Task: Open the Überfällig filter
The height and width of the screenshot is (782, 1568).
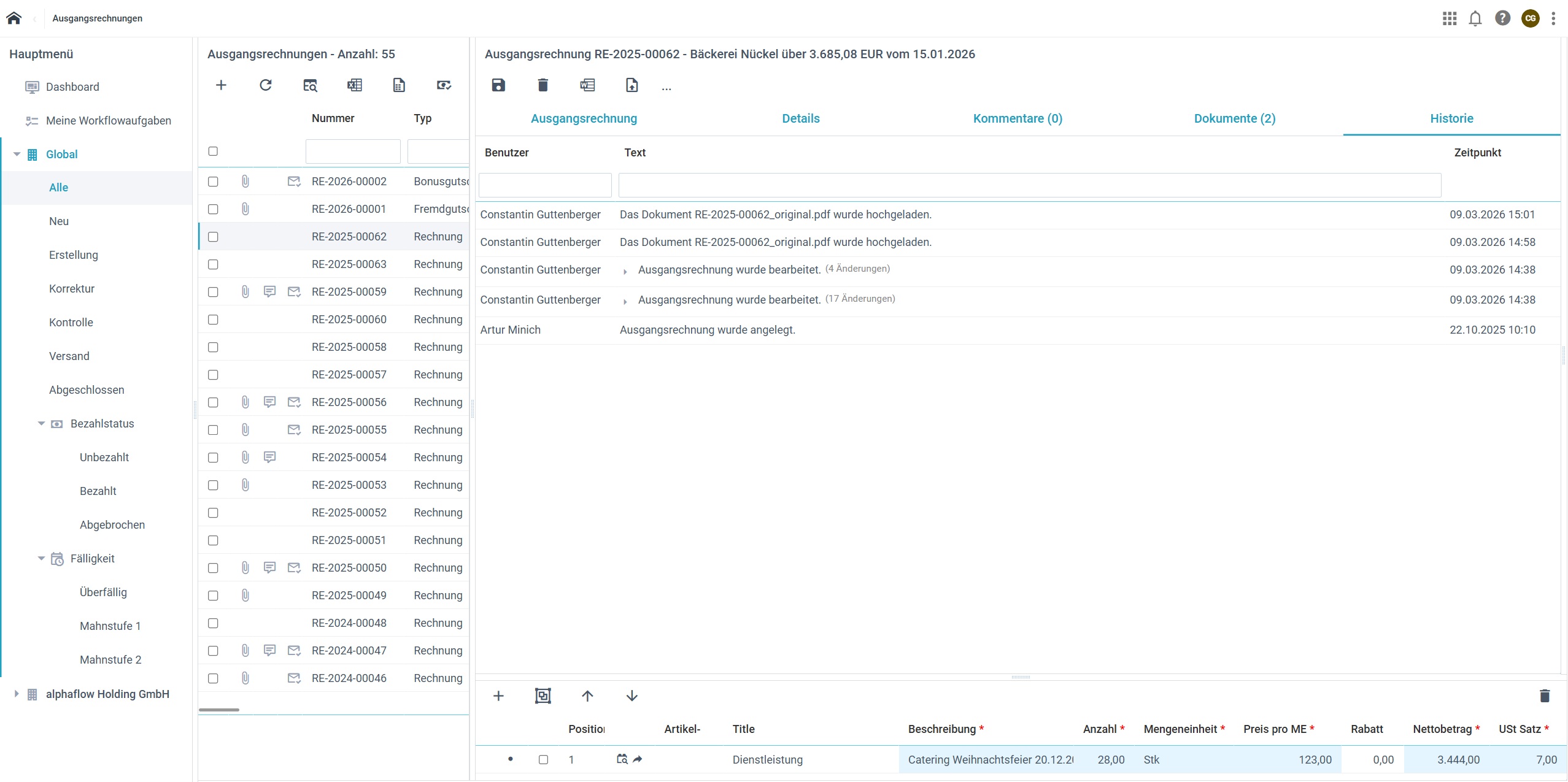Action: tap(103, 592)
